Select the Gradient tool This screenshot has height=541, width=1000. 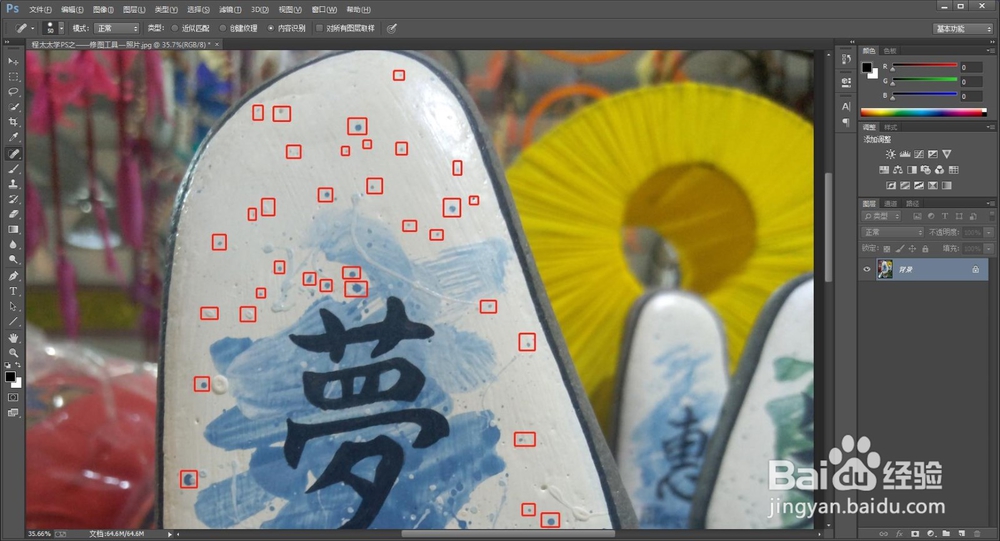tap(13, 230)
